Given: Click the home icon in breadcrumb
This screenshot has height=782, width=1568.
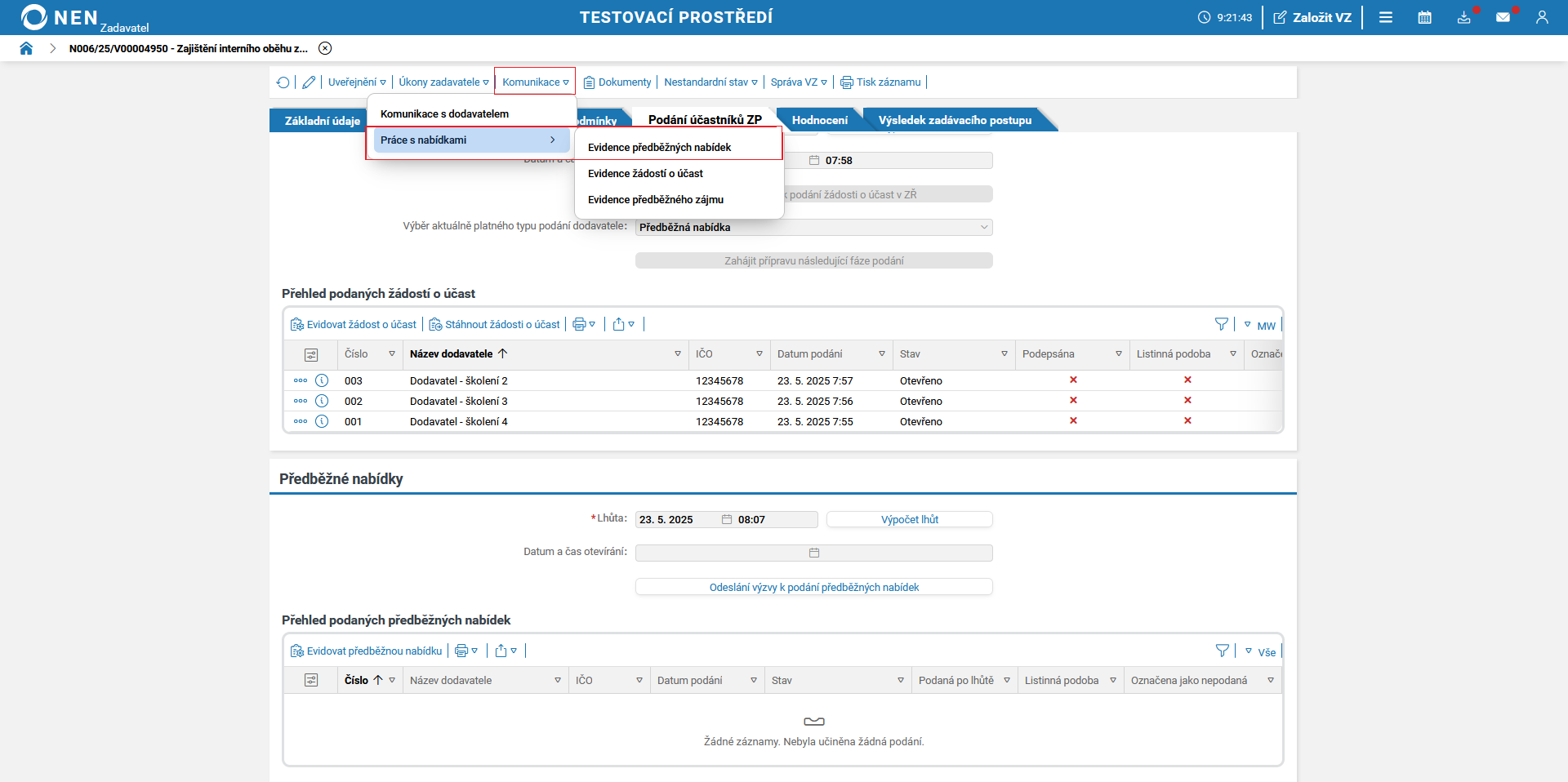Looking at the screenshot, I should tap(26, 48).
